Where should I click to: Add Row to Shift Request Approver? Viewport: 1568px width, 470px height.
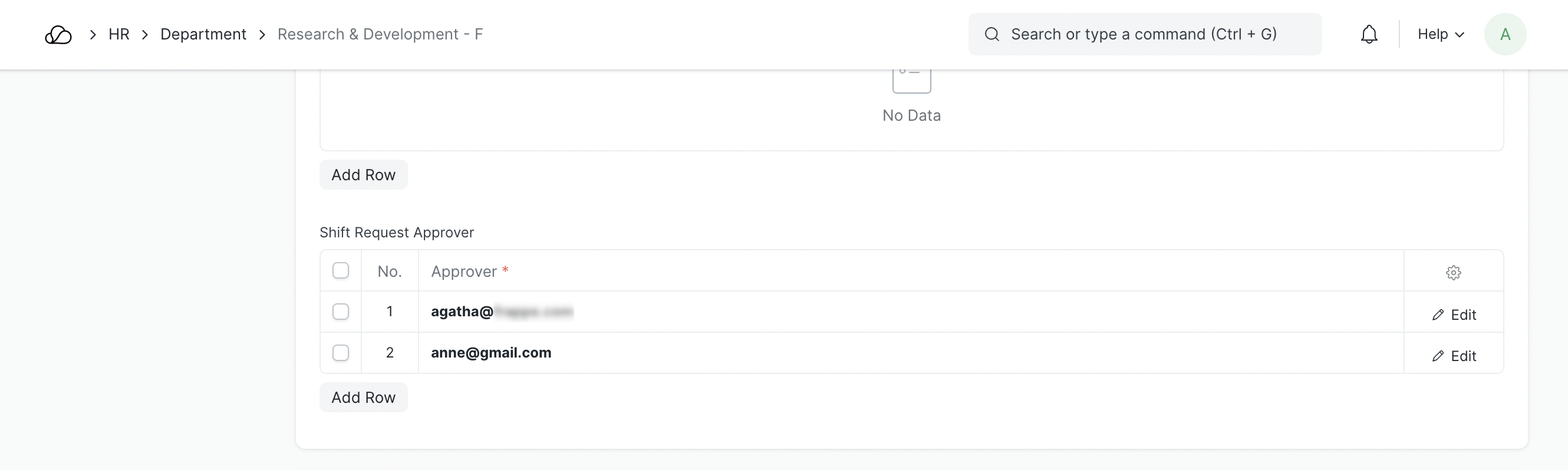tap(363, 398)
